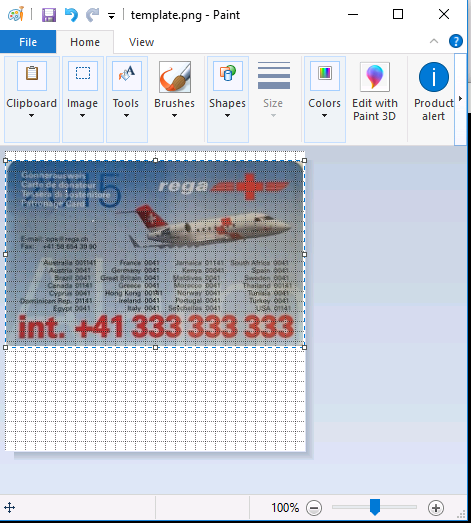Zoom out with the minus button

(314, 508)
